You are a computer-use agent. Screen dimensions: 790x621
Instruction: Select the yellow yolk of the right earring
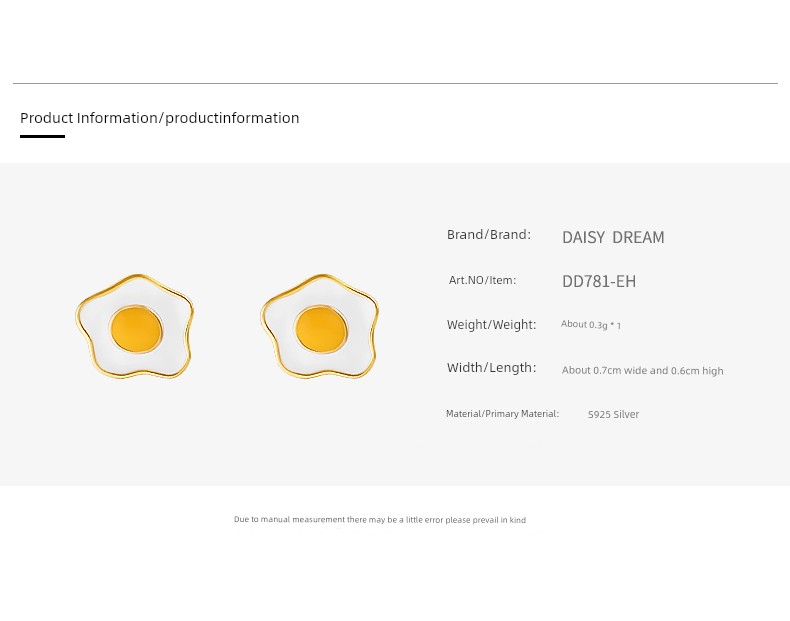click(x=321, y=328)
